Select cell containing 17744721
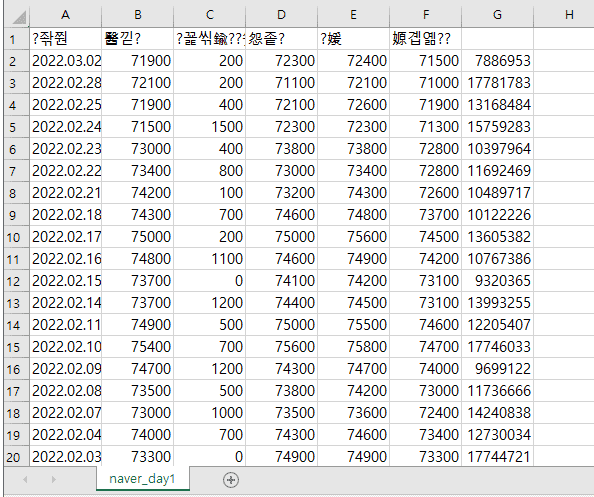 coord(497,456)
